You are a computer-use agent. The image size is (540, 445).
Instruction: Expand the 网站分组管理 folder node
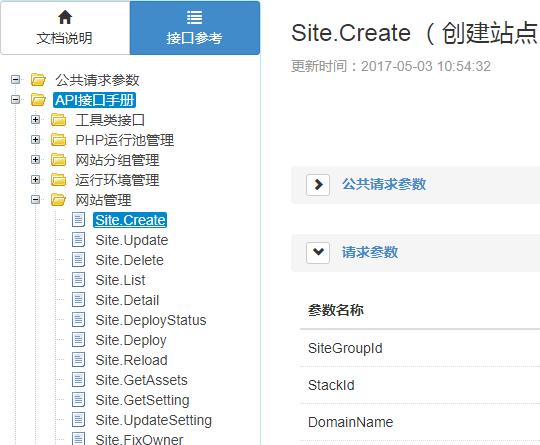coord(35,159)
